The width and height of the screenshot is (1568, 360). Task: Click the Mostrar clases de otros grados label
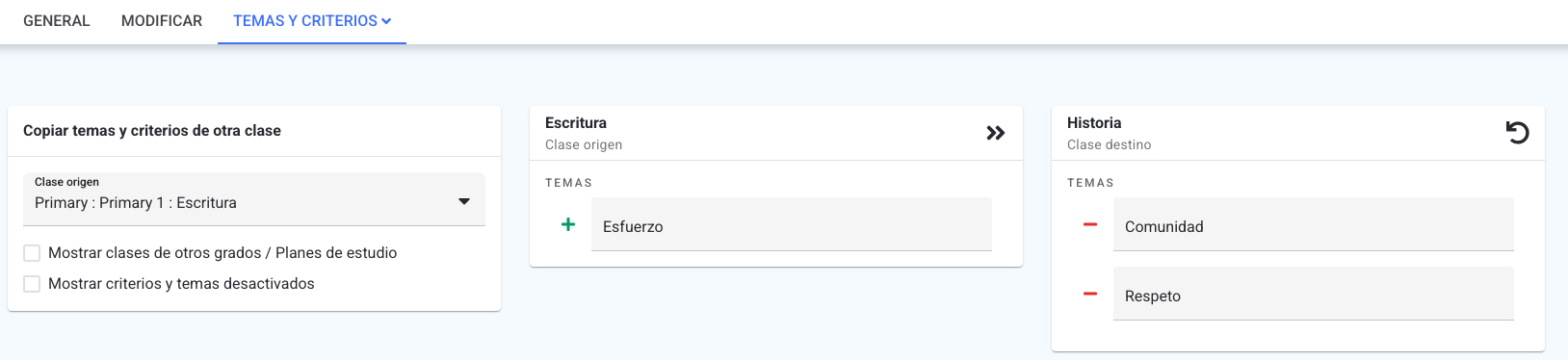point(222,253)
